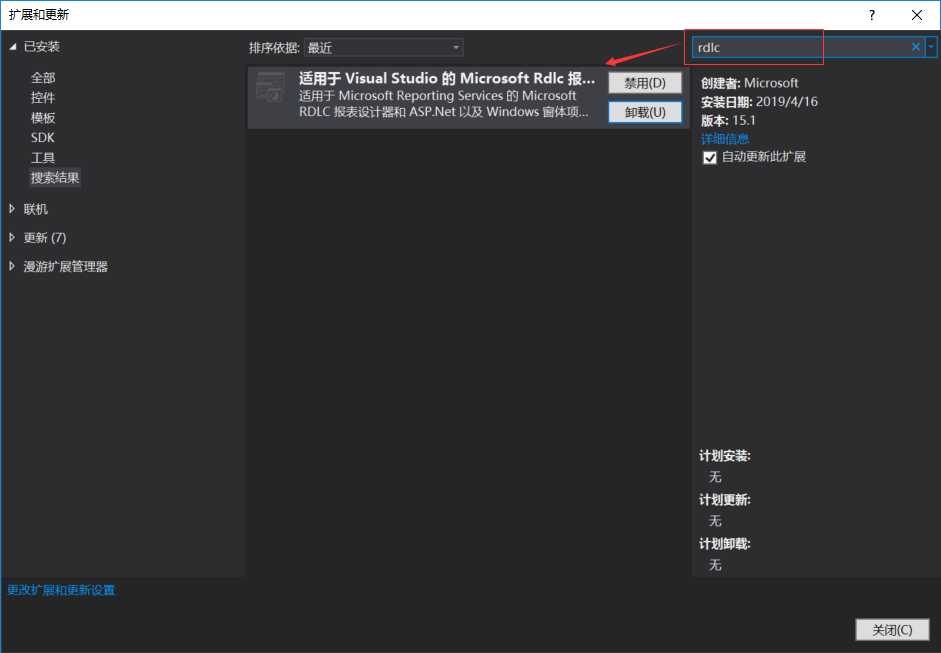Open the search box dropdown arrow

pyautogui.click(x=931, y=47)
